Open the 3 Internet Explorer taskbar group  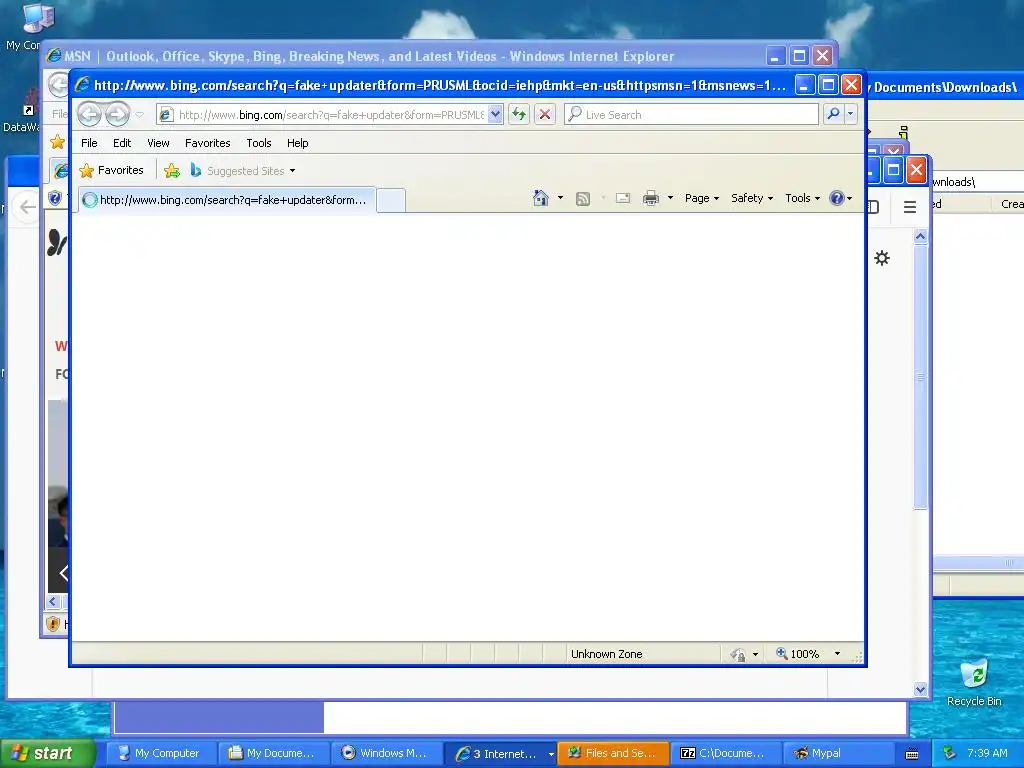click(500, 753)
